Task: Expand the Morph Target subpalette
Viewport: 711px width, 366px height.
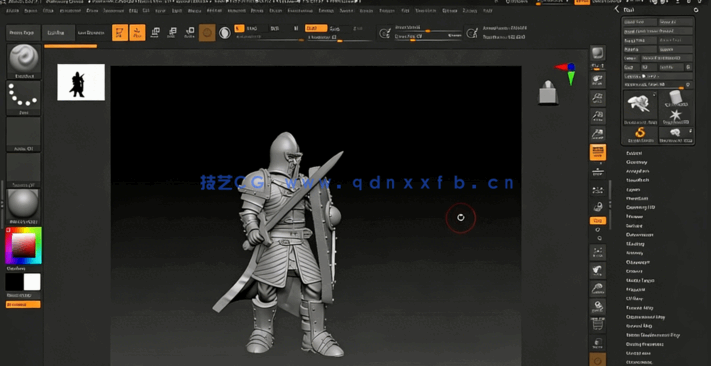Action: click(640, 281)
